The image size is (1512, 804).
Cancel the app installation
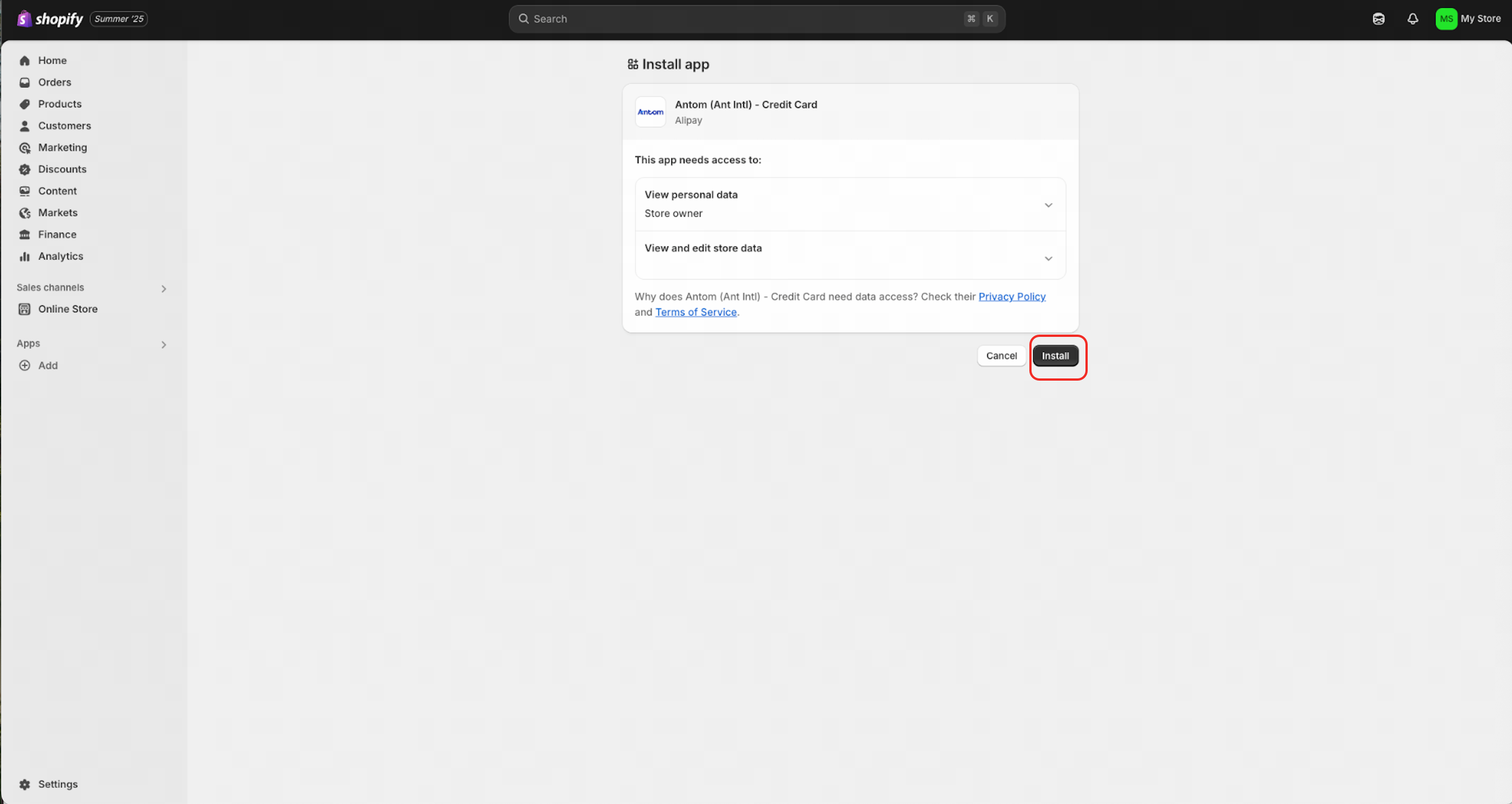(x=1001, y=355)
